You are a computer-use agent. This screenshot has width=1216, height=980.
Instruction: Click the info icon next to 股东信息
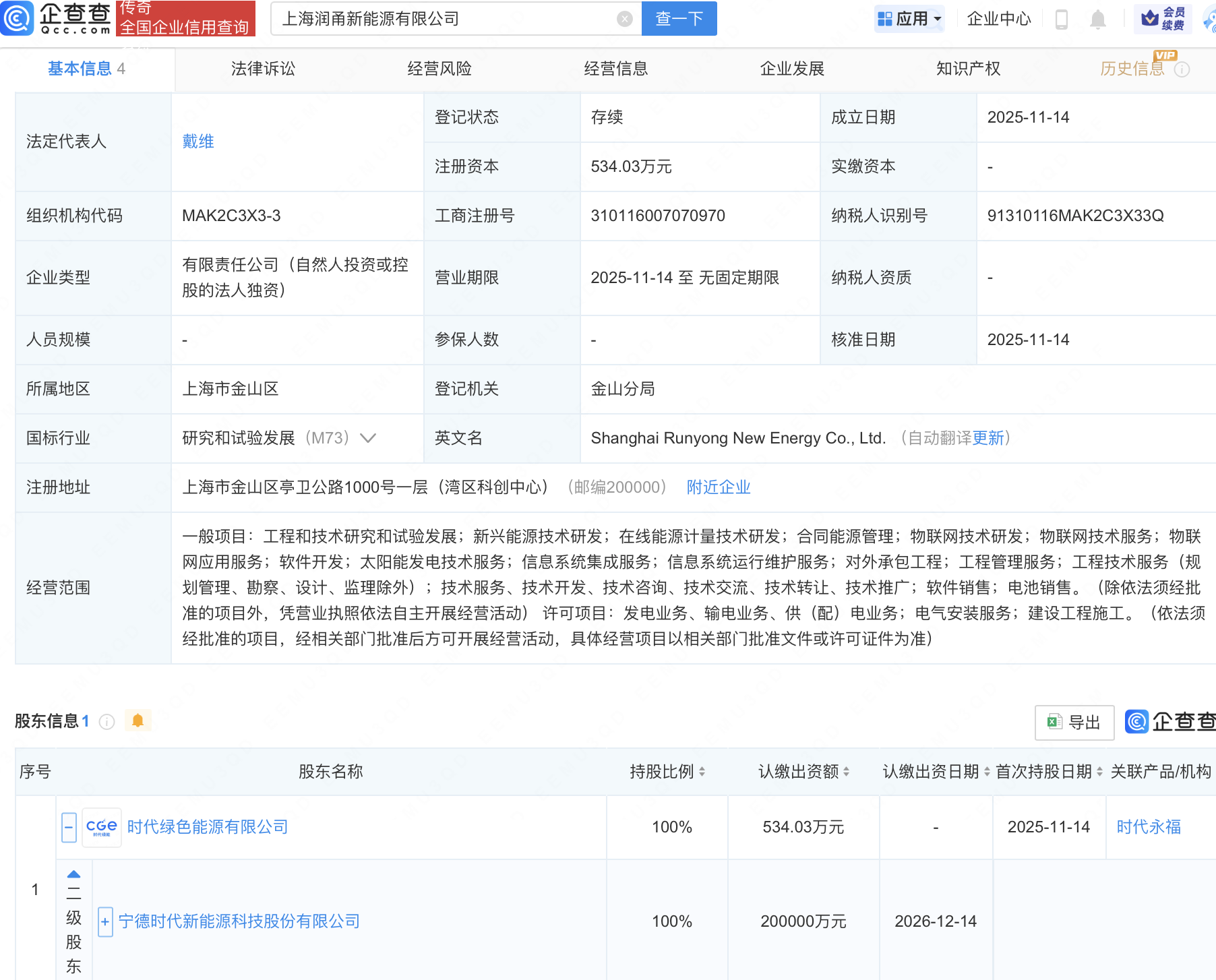point(107,722)
